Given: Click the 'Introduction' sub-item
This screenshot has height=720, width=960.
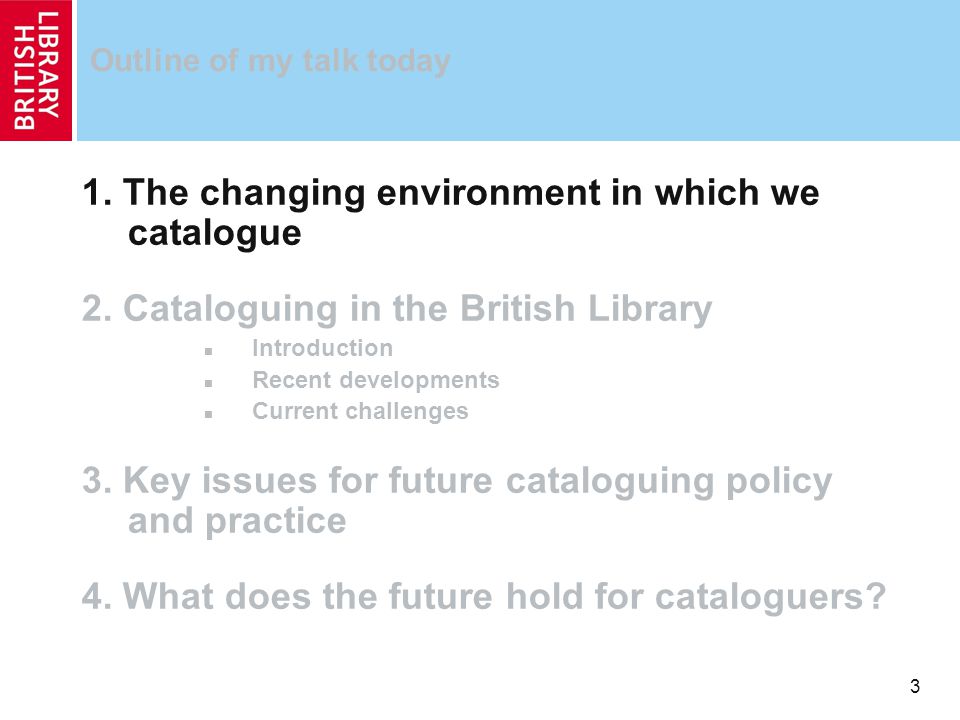Looking at the screenshot, I should click(x=323, y=348).
